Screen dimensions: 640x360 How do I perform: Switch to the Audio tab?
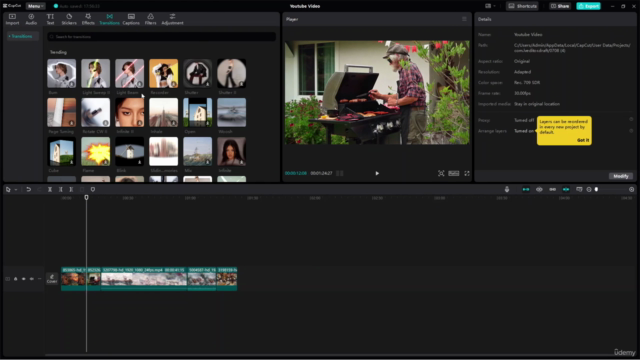pos(31,19)
